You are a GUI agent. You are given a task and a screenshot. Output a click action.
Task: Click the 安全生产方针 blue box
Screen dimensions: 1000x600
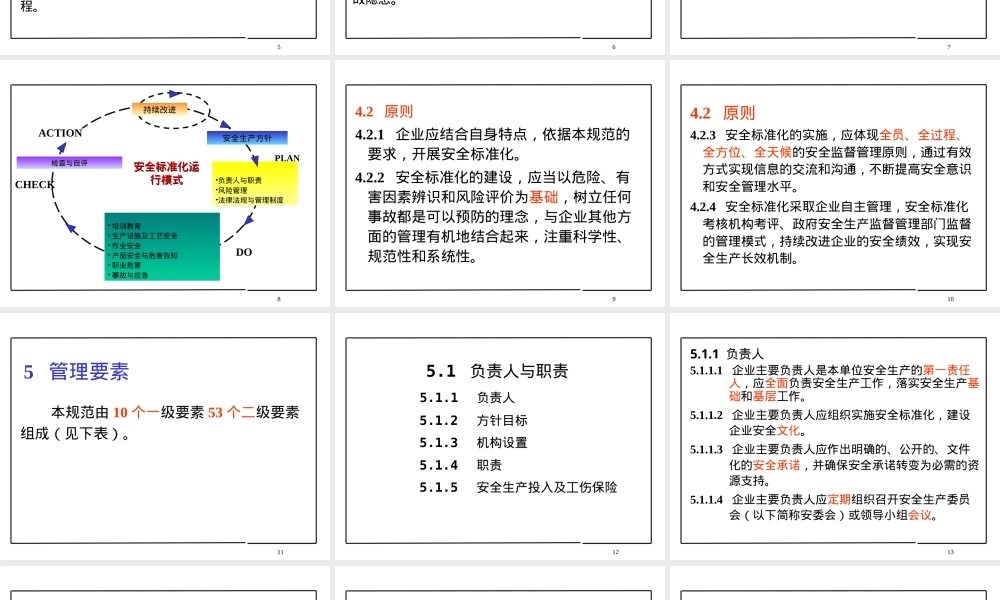point(247,138)
